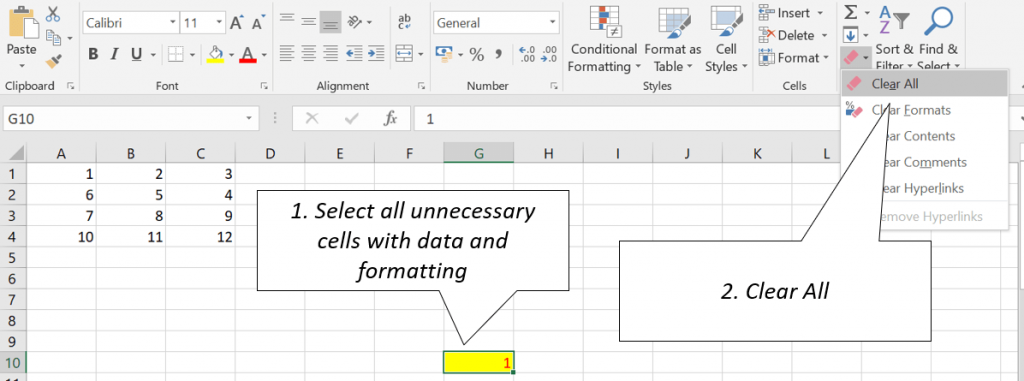This screenshot has height=381, width=1024.
Task: Open the Font Color dropdown arrow
Action: (264, 55)
